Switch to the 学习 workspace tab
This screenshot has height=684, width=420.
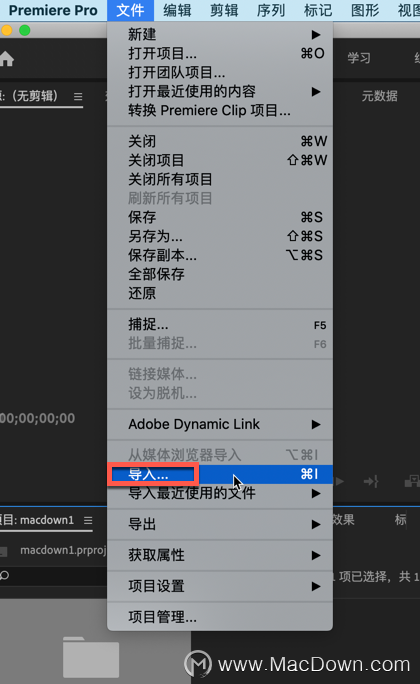point(359,58)
